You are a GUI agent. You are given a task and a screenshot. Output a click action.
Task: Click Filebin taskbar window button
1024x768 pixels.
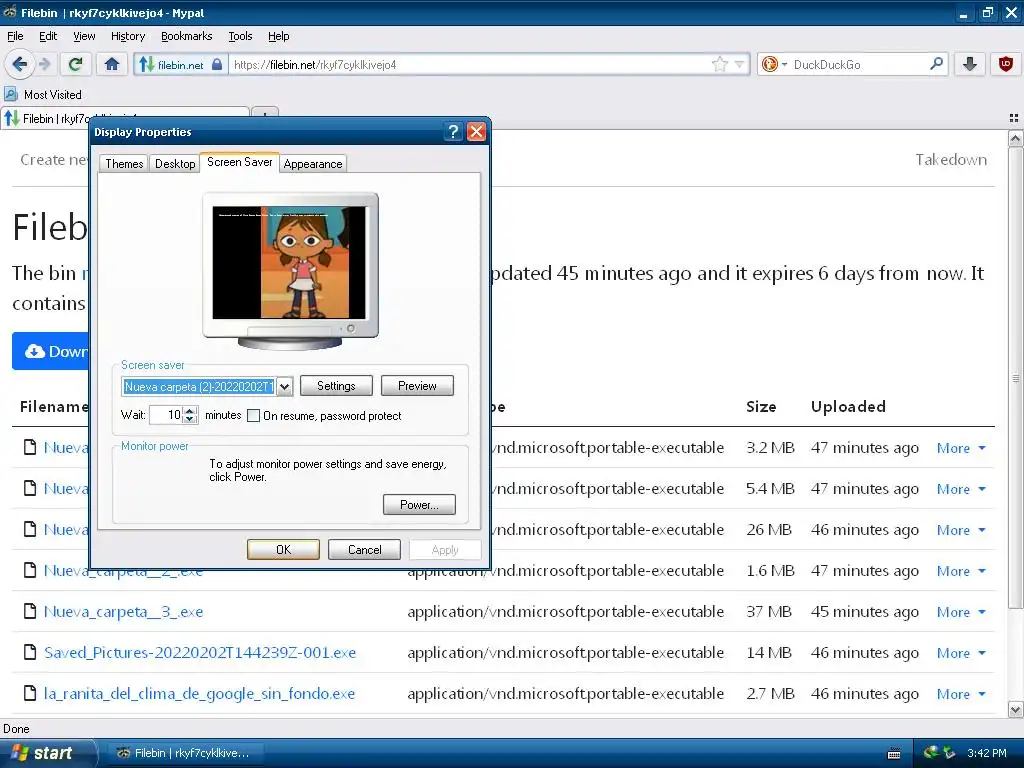coord(184,753)
